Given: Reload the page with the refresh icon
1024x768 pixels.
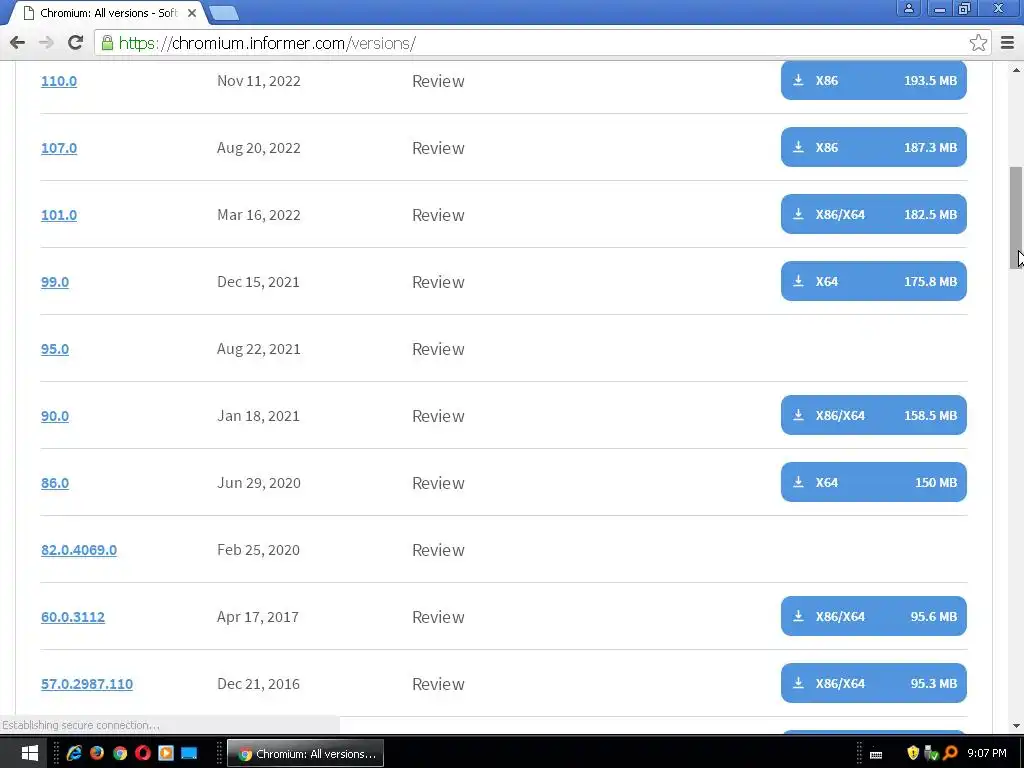Looking at the screenshot, I should (76, 43).
